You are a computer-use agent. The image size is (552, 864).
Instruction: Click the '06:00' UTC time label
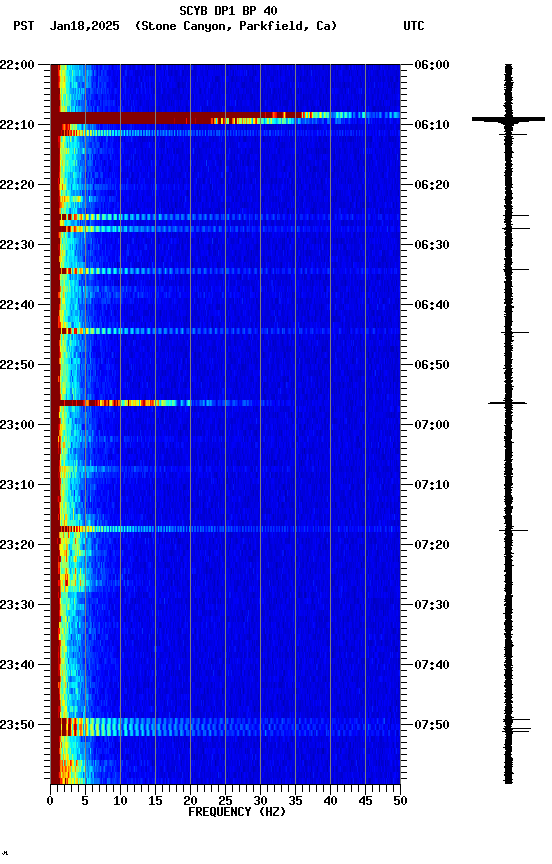[432, 65]
